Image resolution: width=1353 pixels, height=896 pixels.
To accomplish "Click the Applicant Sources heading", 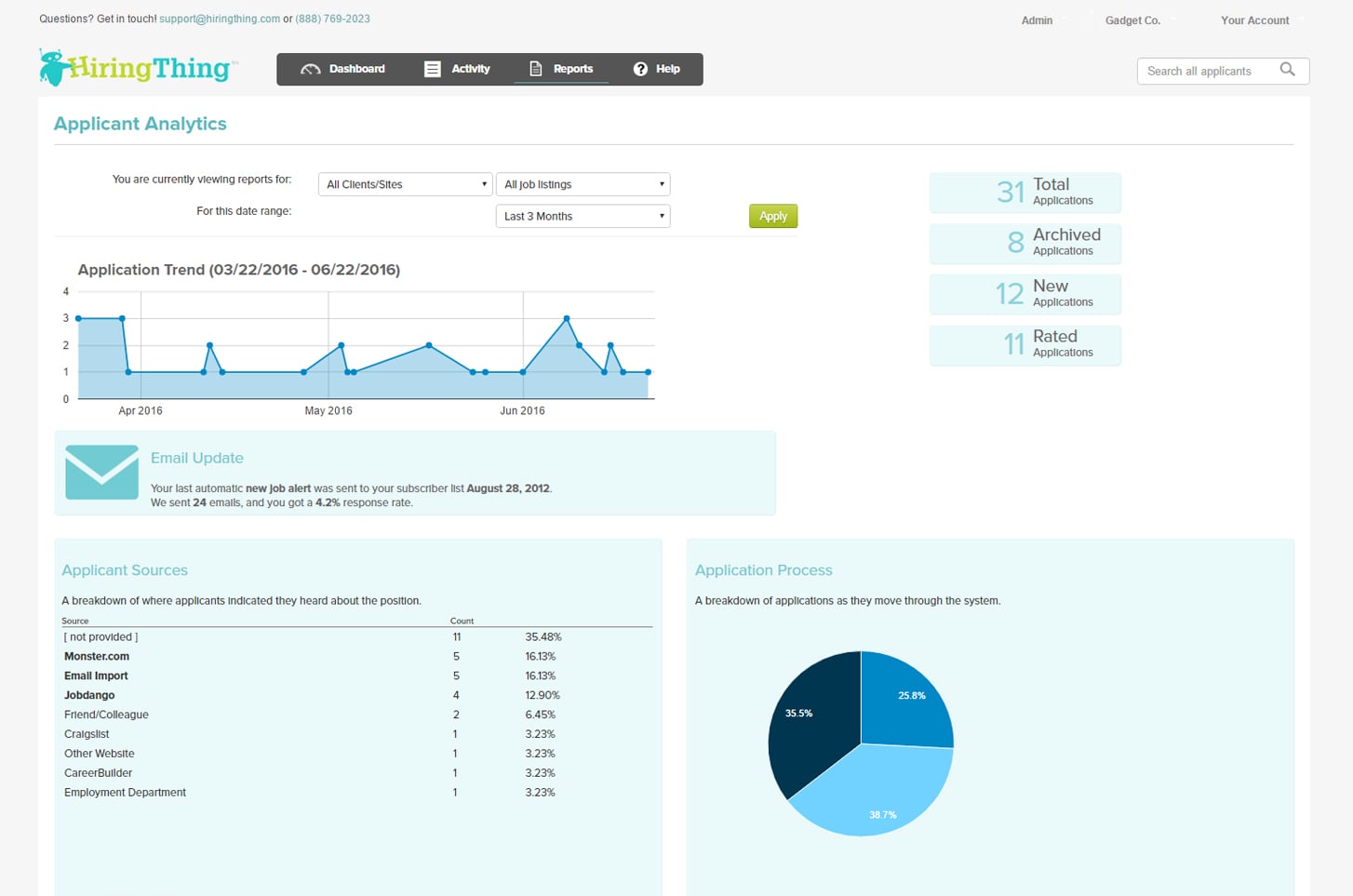I will click(x=125, y=570).
